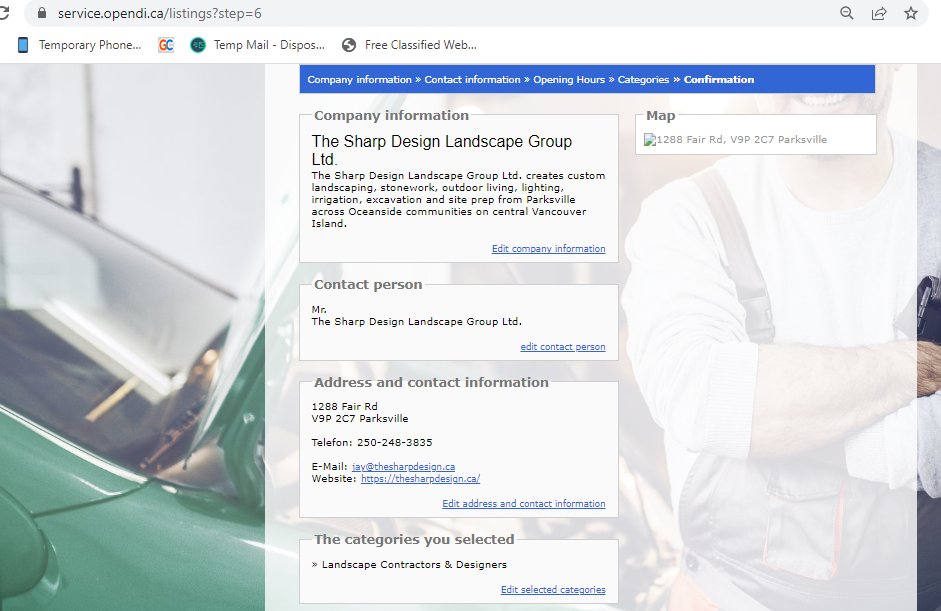Image resolution: width=941 pixels, height=611 pixels.
Task: Click the company name heading text
Action: click(x=442, y=150)
